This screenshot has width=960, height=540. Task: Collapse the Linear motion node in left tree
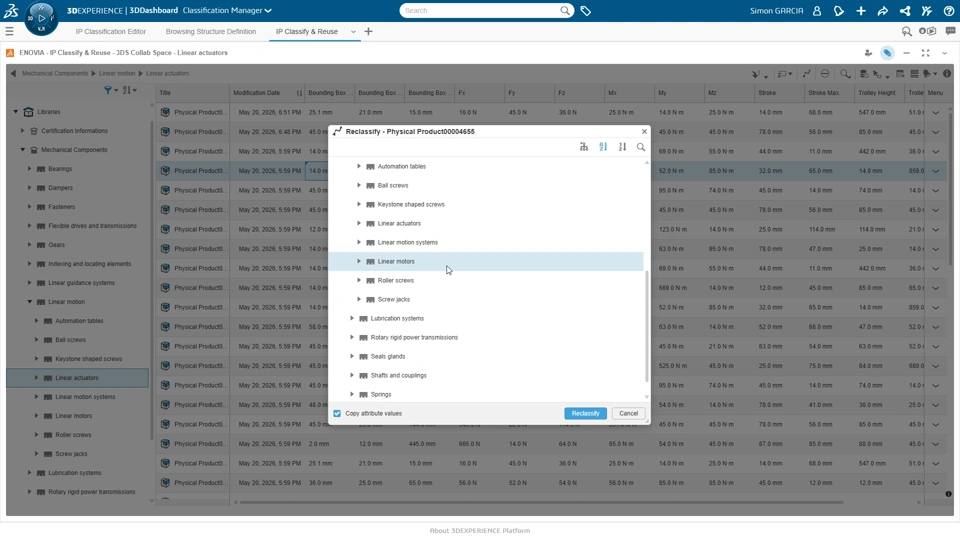[29, 302]
